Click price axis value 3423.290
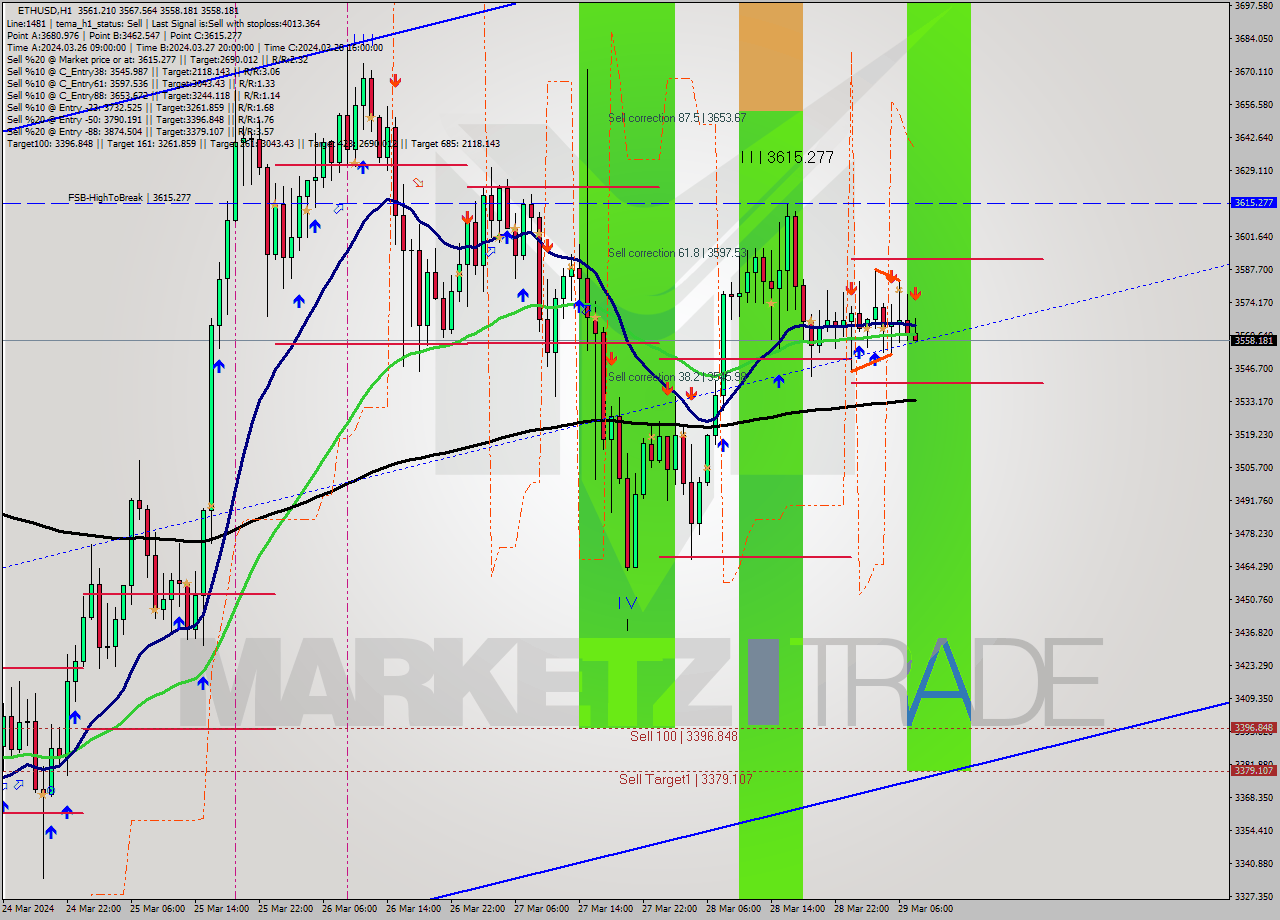1280x920 pixels. tap(1253, 666)
